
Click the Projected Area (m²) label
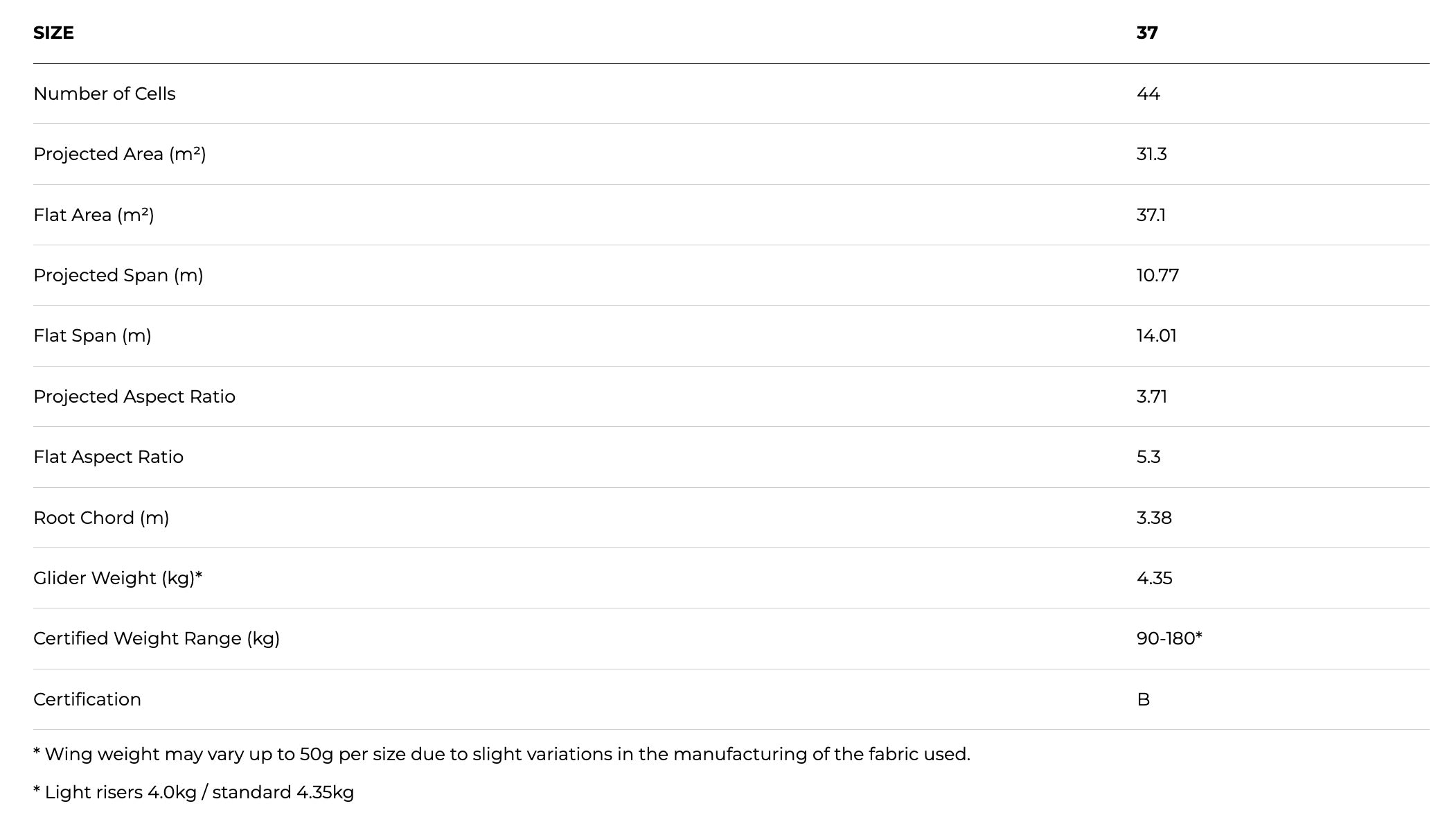120,154
